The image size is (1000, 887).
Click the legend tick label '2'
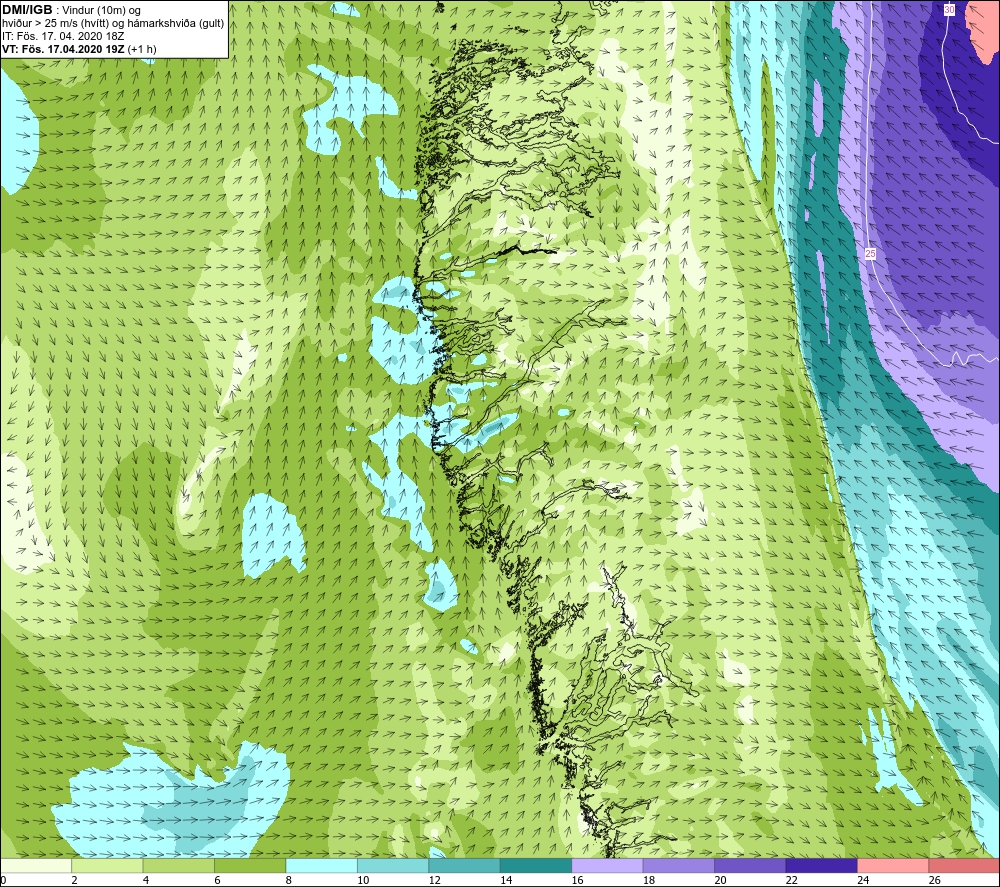coord(75,880)
